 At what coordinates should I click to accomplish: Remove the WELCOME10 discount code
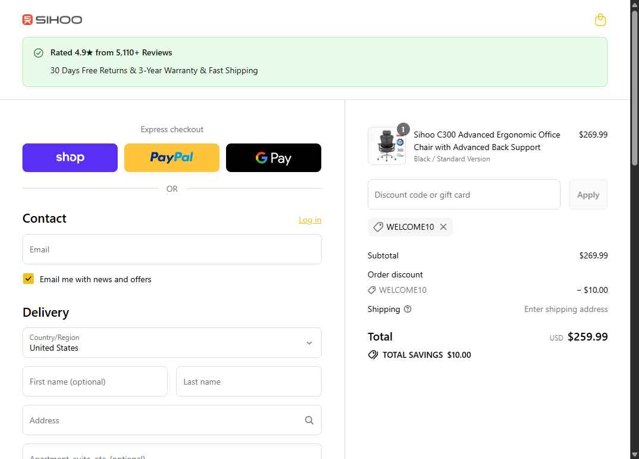[x=443, y=227]
